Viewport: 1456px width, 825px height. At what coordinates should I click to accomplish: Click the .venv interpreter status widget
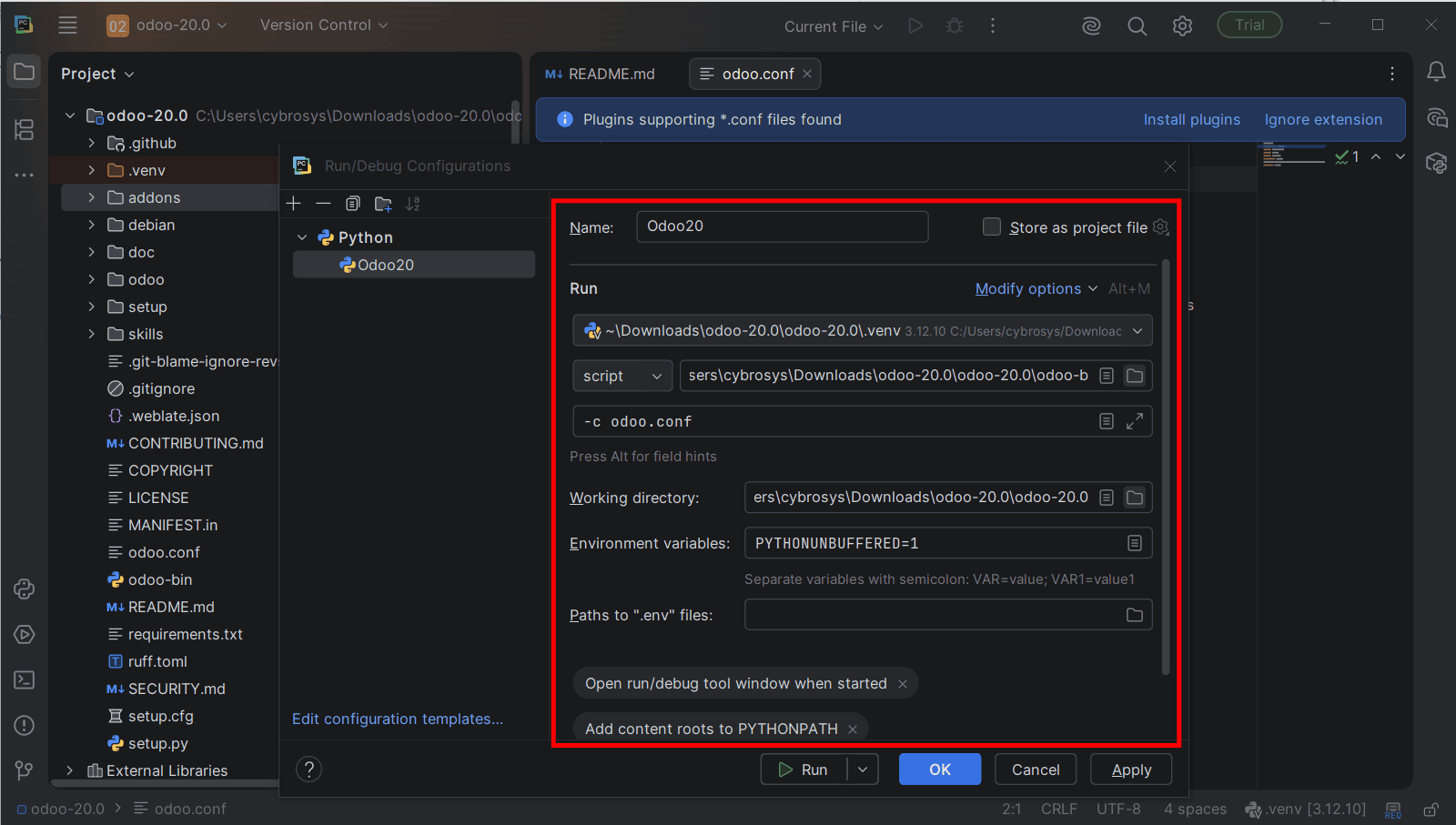[1306, 809]
